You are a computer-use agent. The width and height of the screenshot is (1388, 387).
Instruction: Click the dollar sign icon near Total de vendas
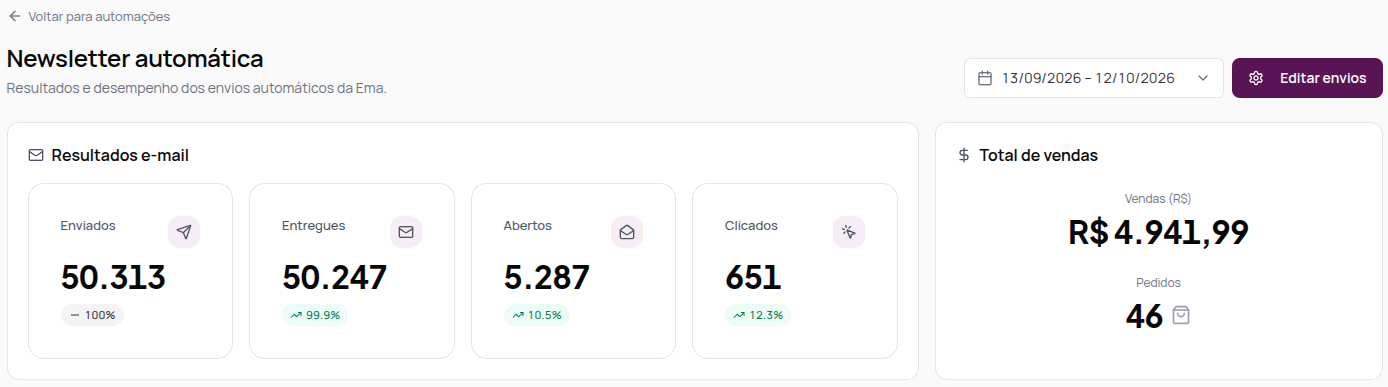pyautogui.click(x=963, y=155)
